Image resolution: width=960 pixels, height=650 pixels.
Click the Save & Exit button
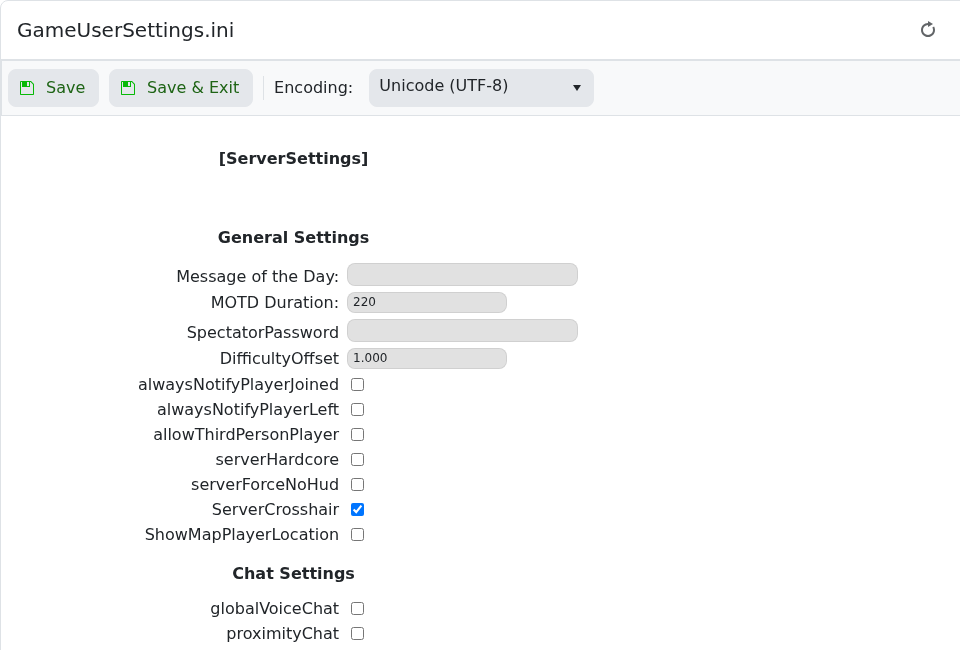(x=181, y=88)
